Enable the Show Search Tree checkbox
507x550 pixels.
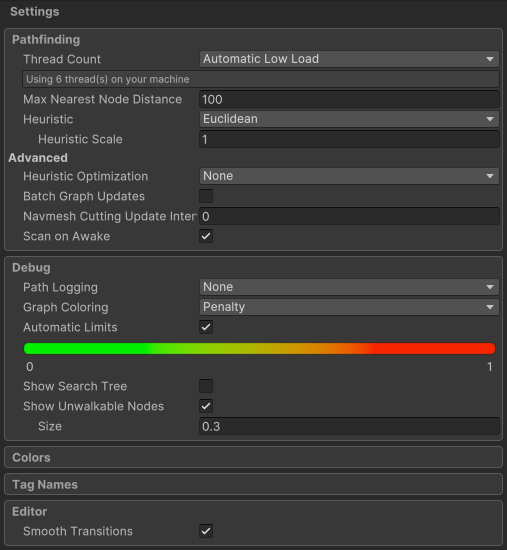206,386
